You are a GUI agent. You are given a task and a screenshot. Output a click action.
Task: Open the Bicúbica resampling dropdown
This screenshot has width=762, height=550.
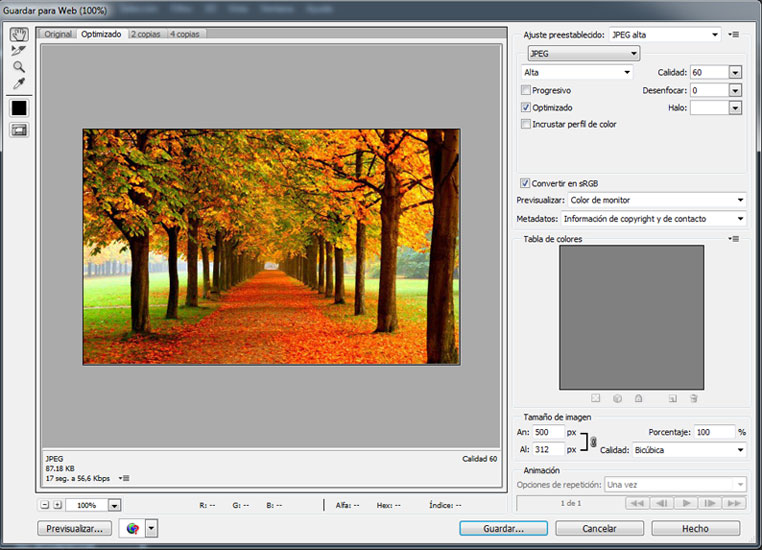coord(689,450)
